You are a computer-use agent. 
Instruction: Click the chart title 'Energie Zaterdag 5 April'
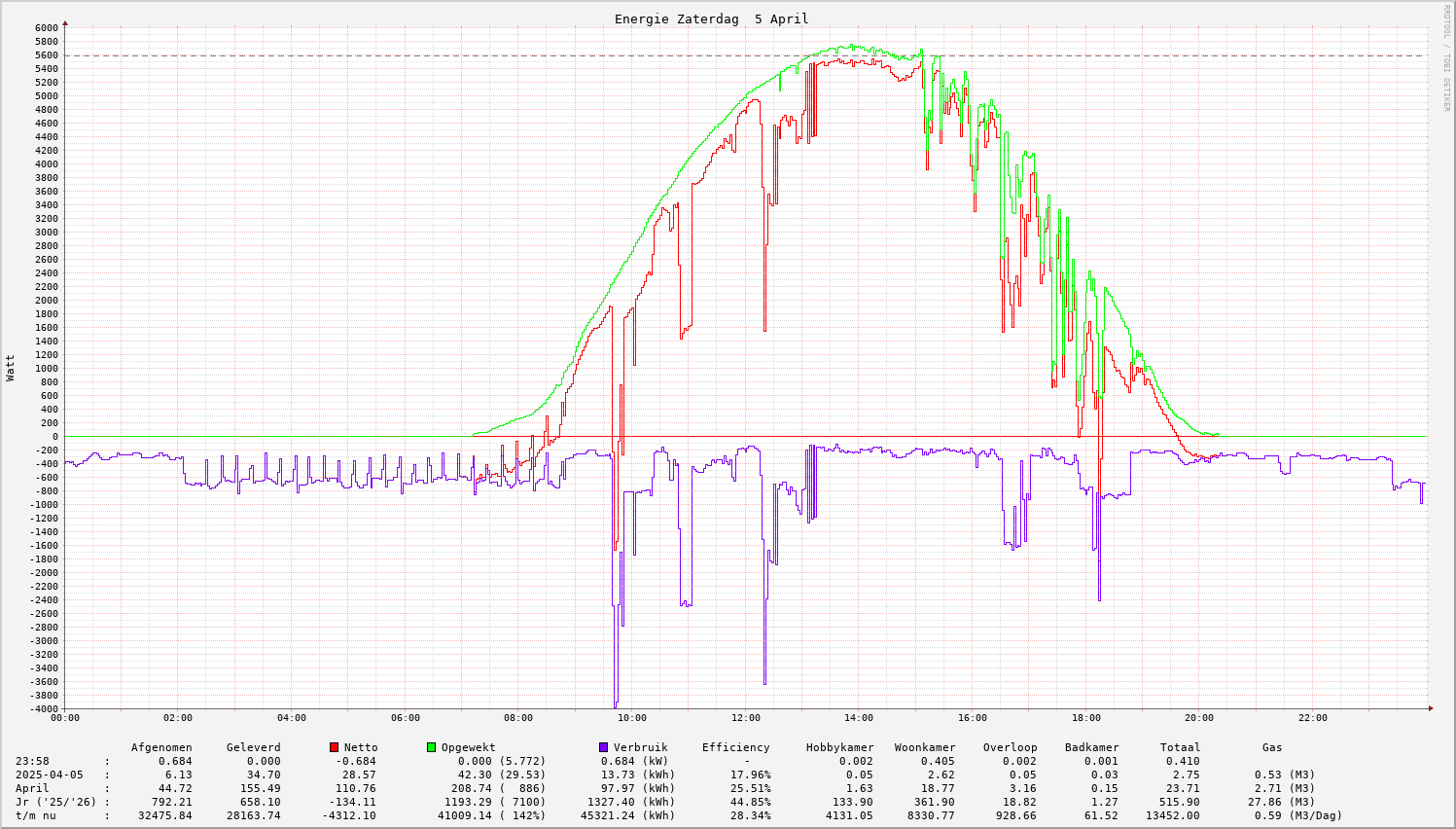pyautogui.click(x=711, y=19)
